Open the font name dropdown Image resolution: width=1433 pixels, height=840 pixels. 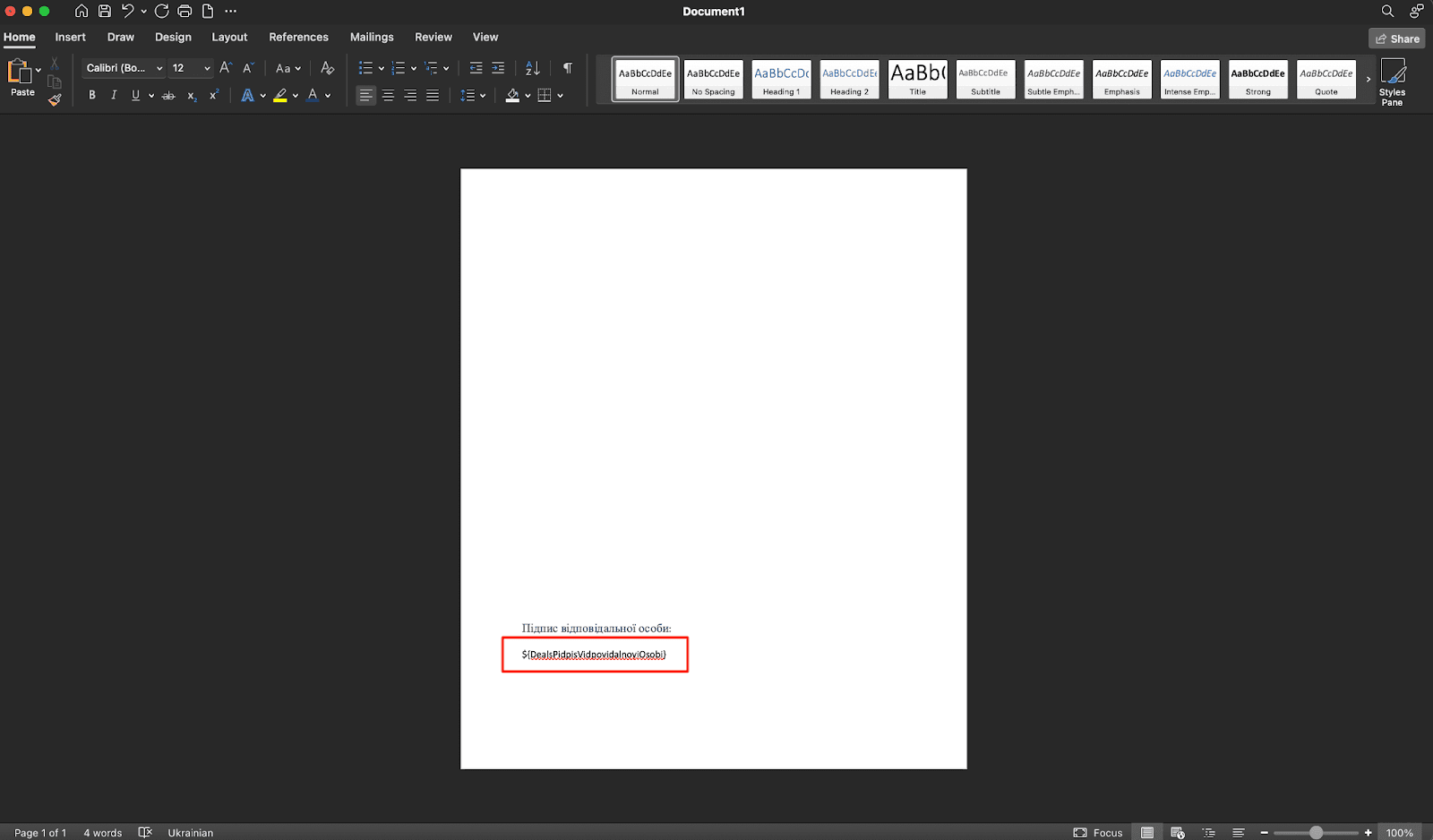click(x=159, y=68)
